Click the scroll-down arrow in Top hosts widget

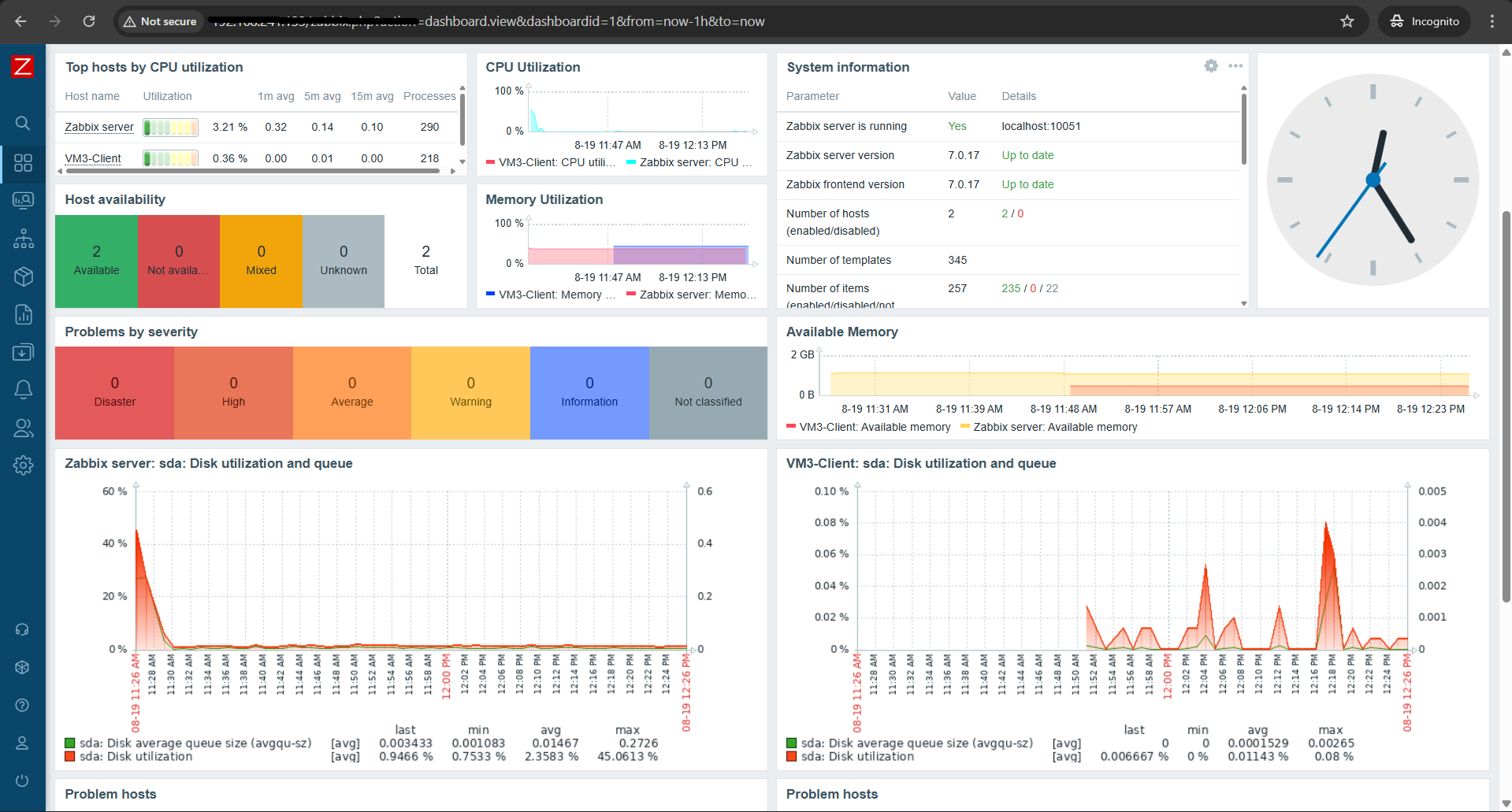tap(462, 161)
